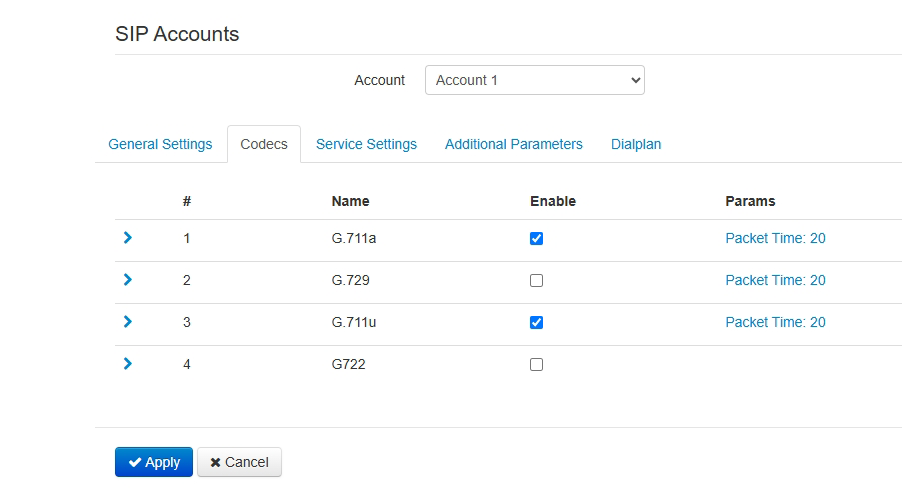Switch to the General Settings tab

pos(160,144)
